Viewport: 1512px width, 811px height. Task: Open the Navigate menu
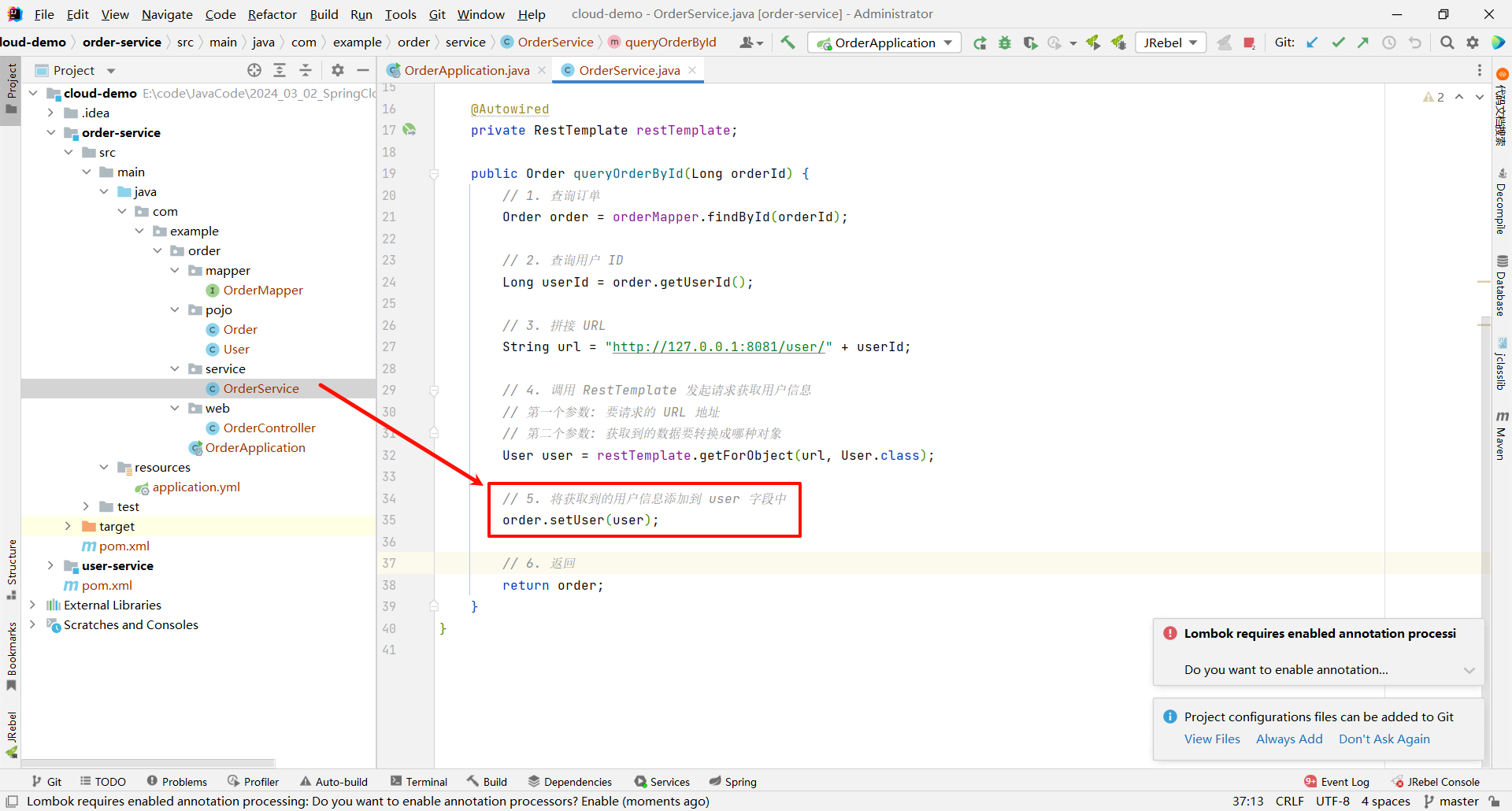[x=167, y=14]
